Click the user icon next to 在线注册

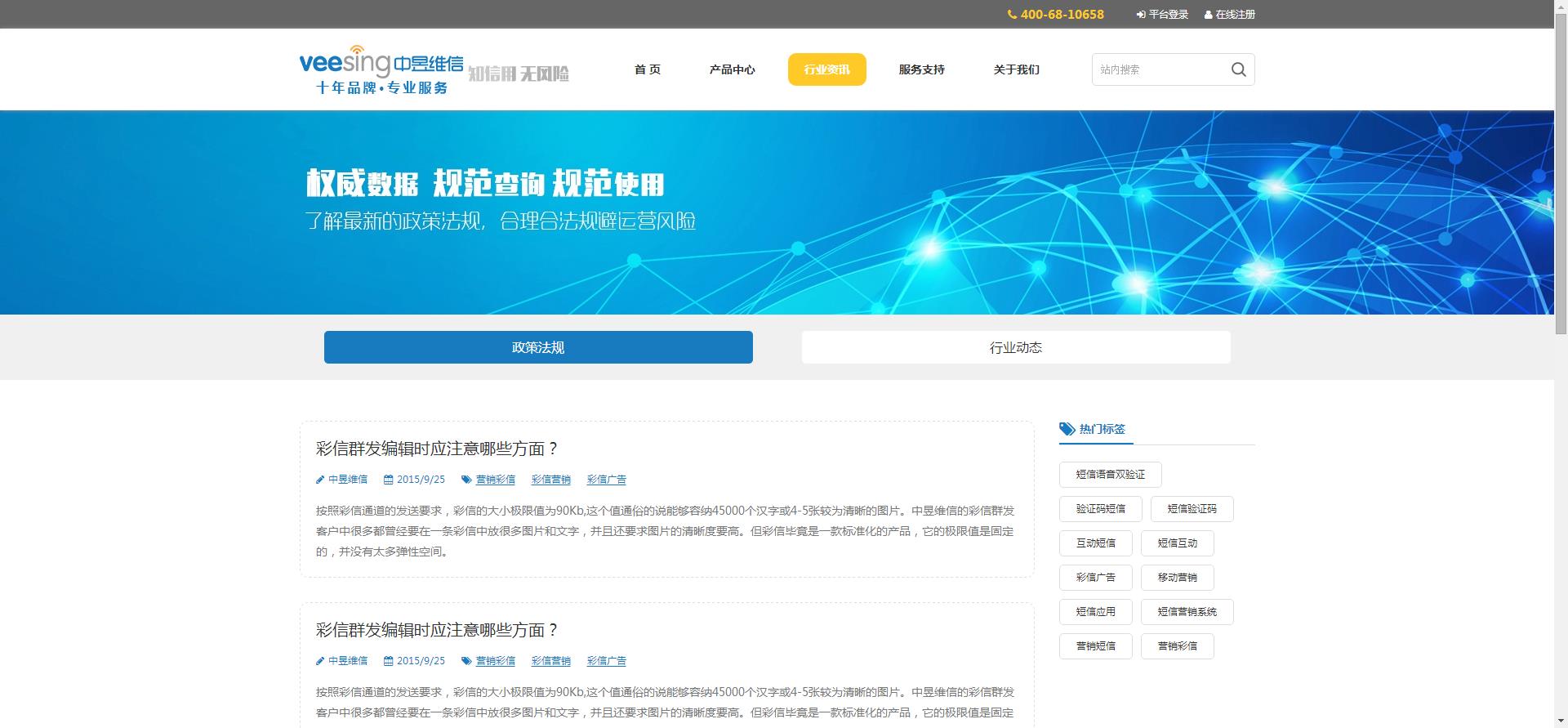click(1208, 15)
